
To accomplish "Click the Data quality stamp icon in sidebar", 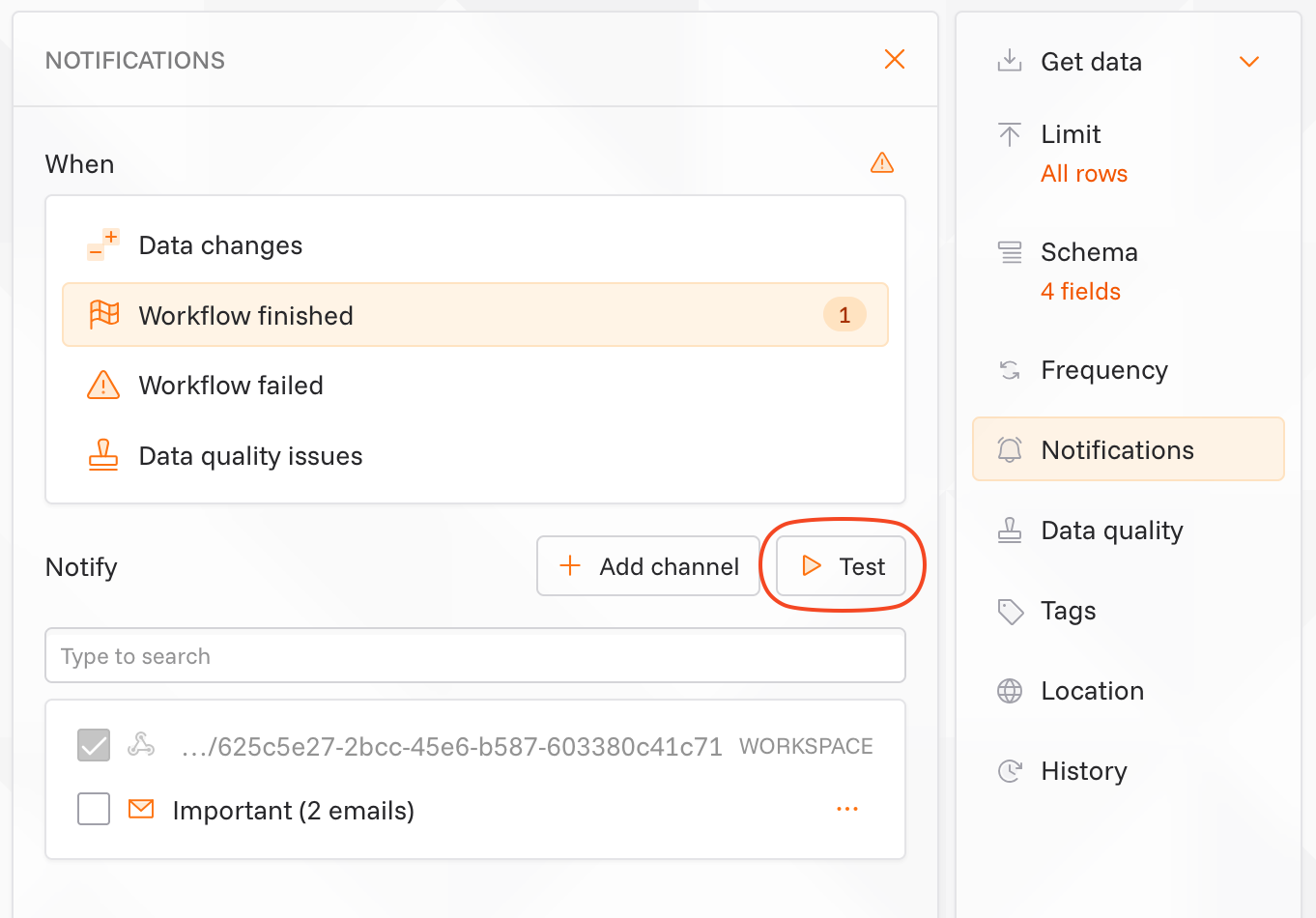I will tap(1010, 531).
